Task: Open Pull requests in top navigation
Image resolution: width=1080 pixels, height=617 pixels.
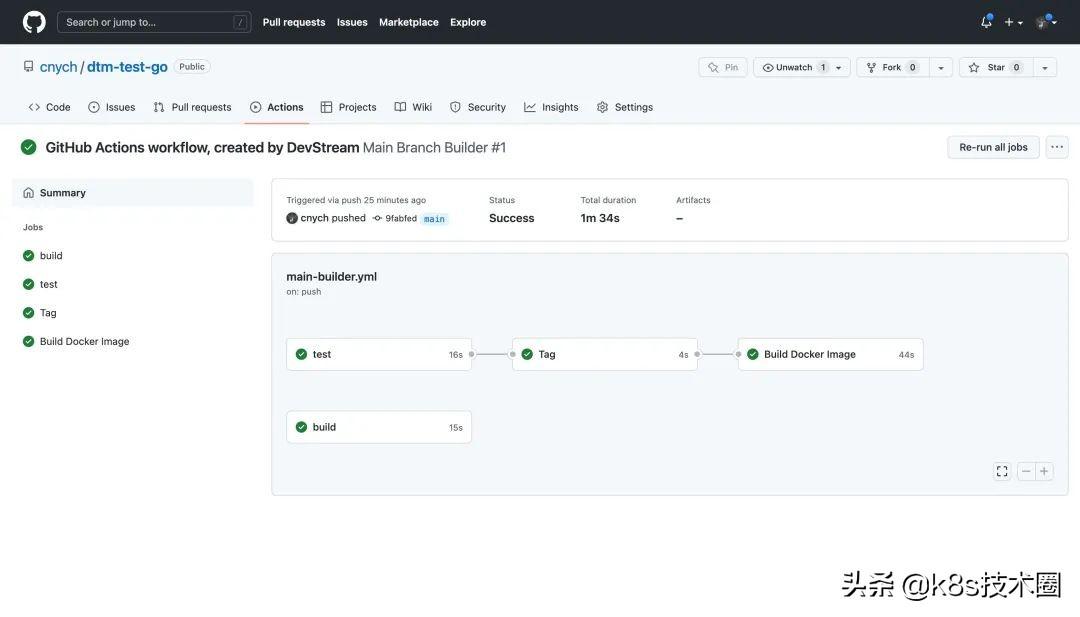Action: coord(293,22)
